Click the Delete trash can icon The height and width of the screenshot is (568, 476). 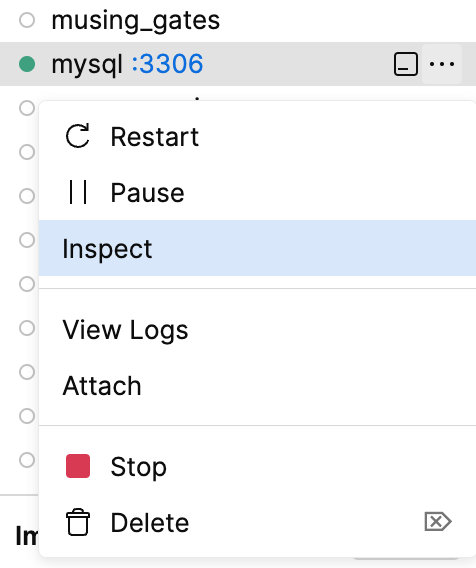pos(78,522)
